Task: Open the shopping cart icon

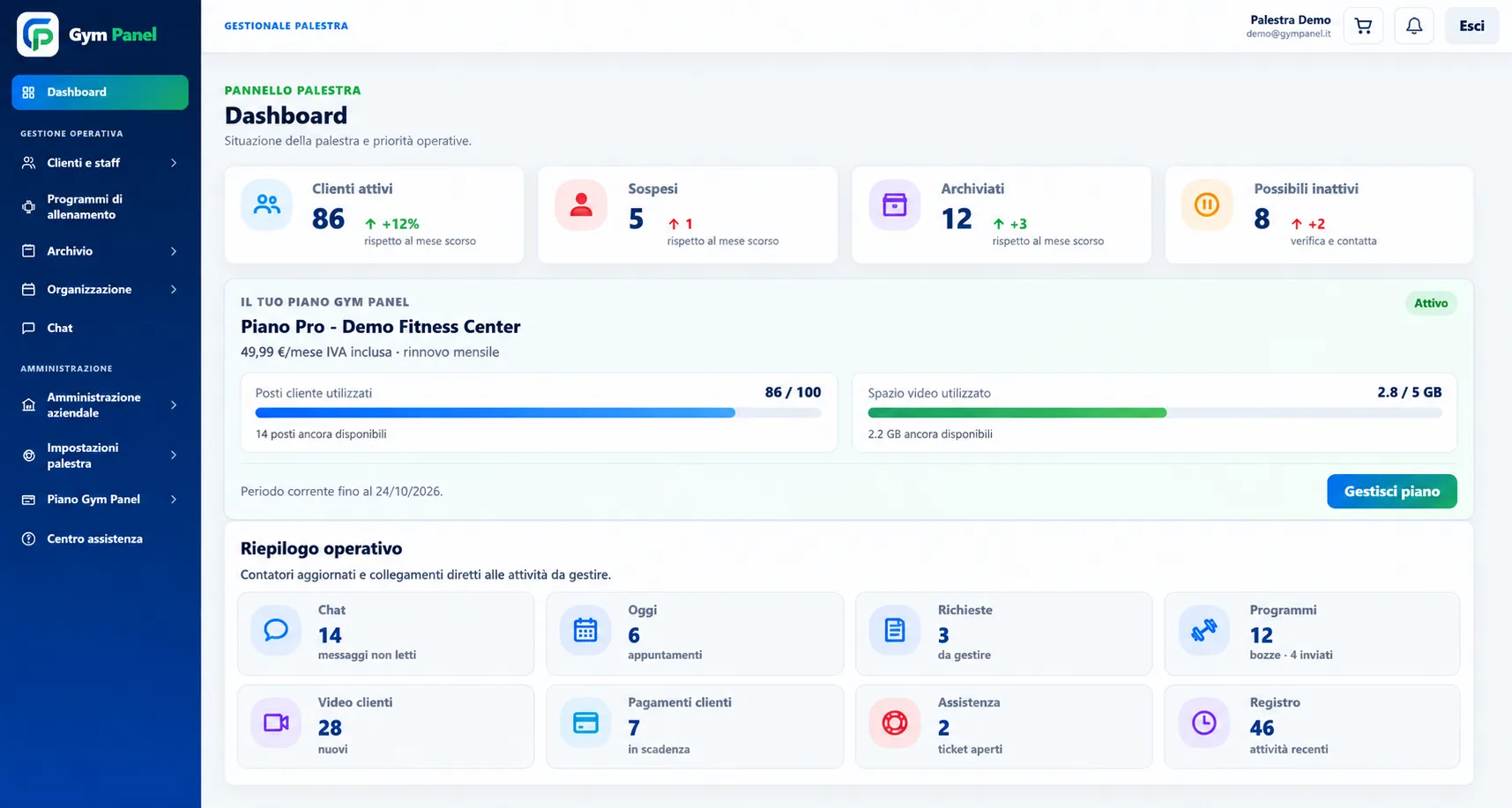Action: coord(1363,26)
